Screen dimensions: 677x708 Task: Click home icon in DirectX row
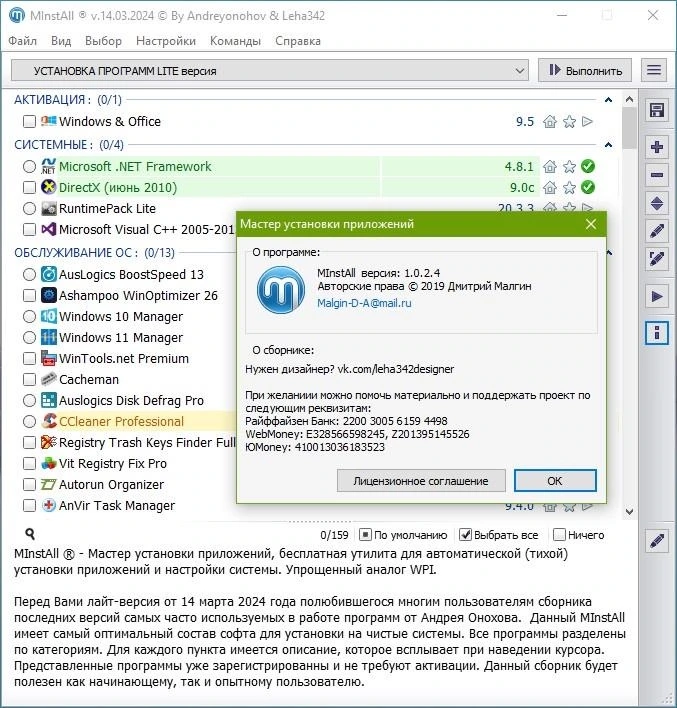pyautogui.click(x=550, y=187)
